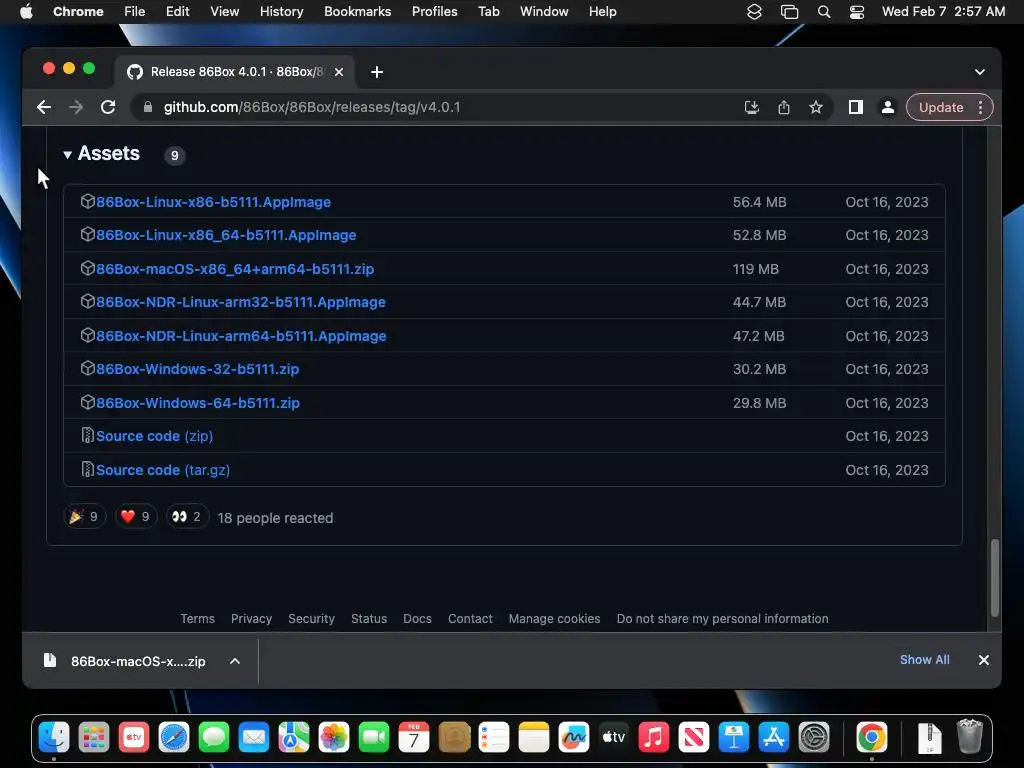Open the Chrome profile avatar

point(888,107)
